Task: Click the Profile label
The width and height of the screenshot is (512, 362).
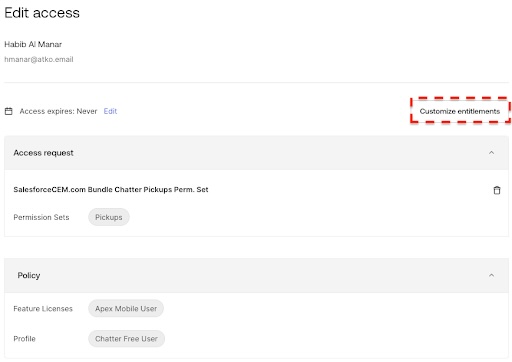Action: [24, 339]
